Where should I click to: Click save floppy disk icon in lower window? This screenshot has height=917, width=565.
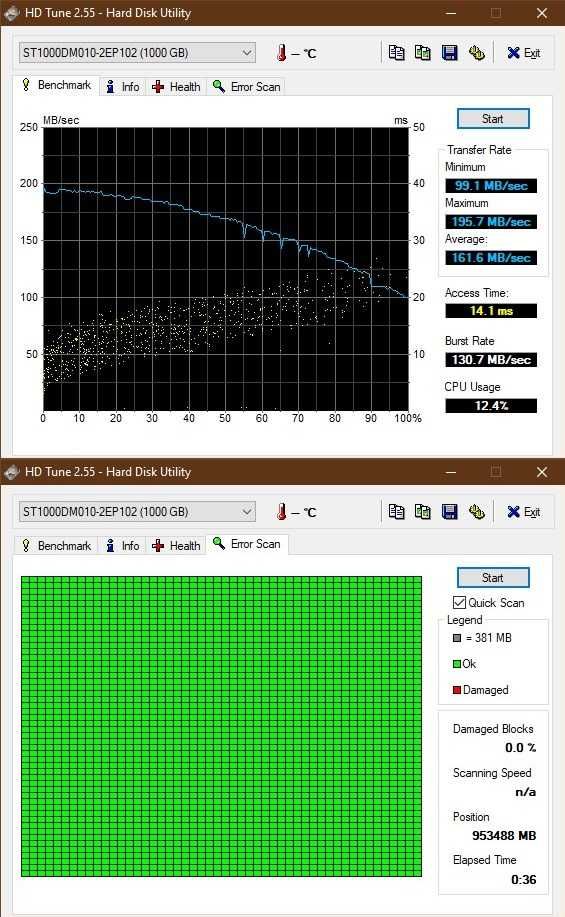(x=449, y=512)
